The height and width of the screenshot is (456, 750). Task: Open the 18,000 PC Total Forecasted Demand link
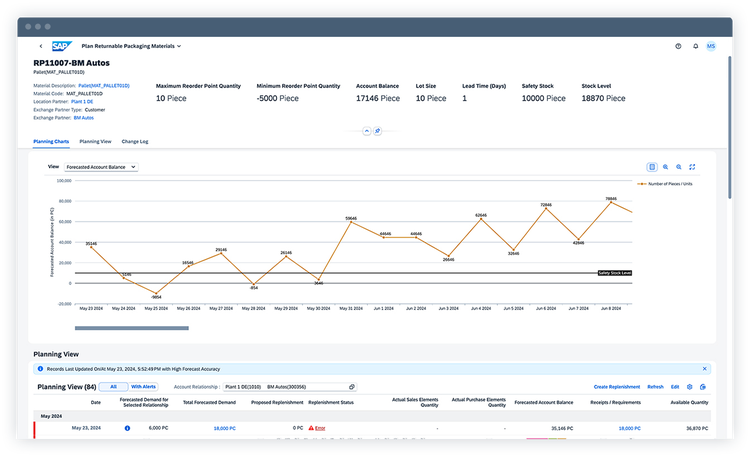[x=224, y=428]
